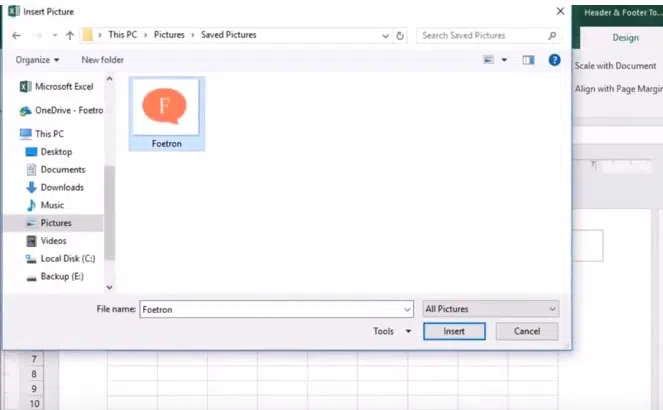Image resolution: width=663 pixels, height=410 pixels.
Task: Open recent locations dropdown arrow
Action: 55,36
